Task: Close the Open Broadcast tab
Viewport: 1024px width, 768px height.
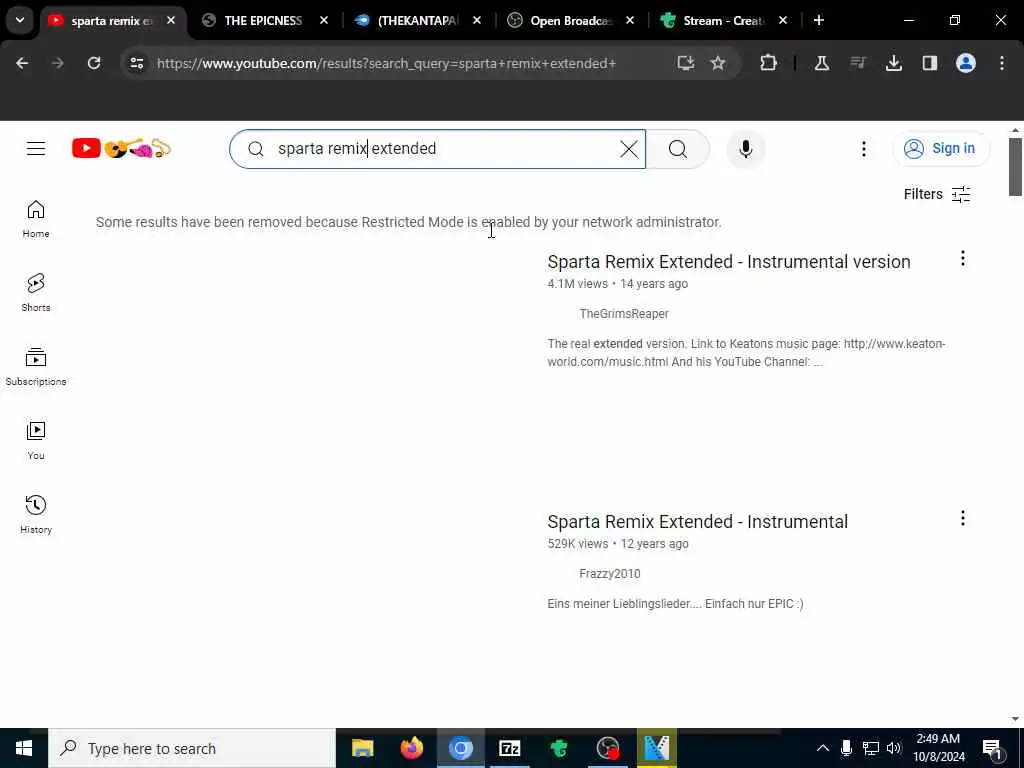Action: [630, 21]
